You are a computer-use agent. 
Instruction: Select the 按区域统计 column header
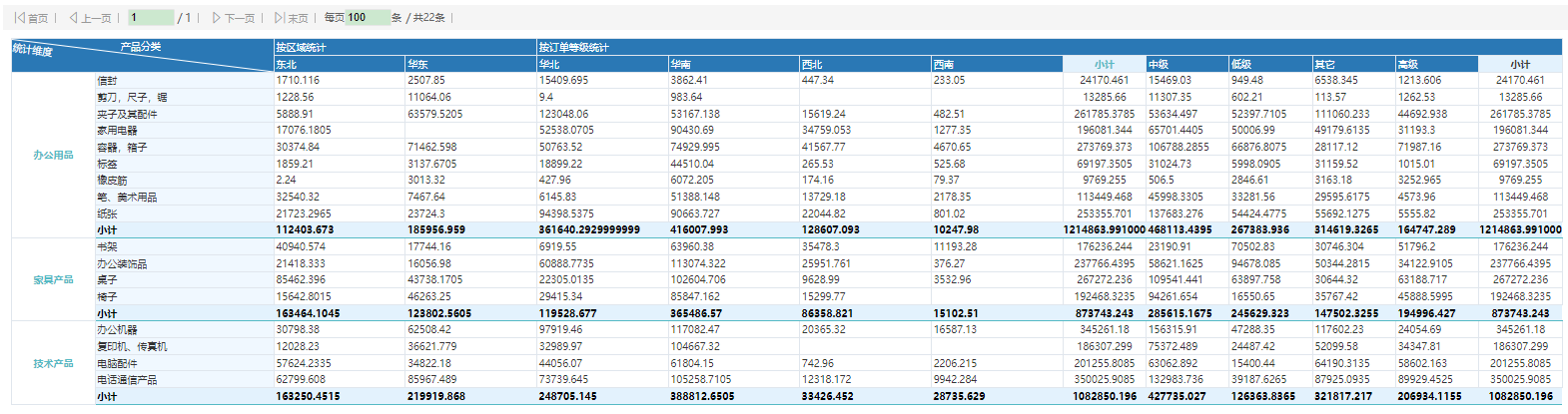pyautogui.click(x=405, y=47)
